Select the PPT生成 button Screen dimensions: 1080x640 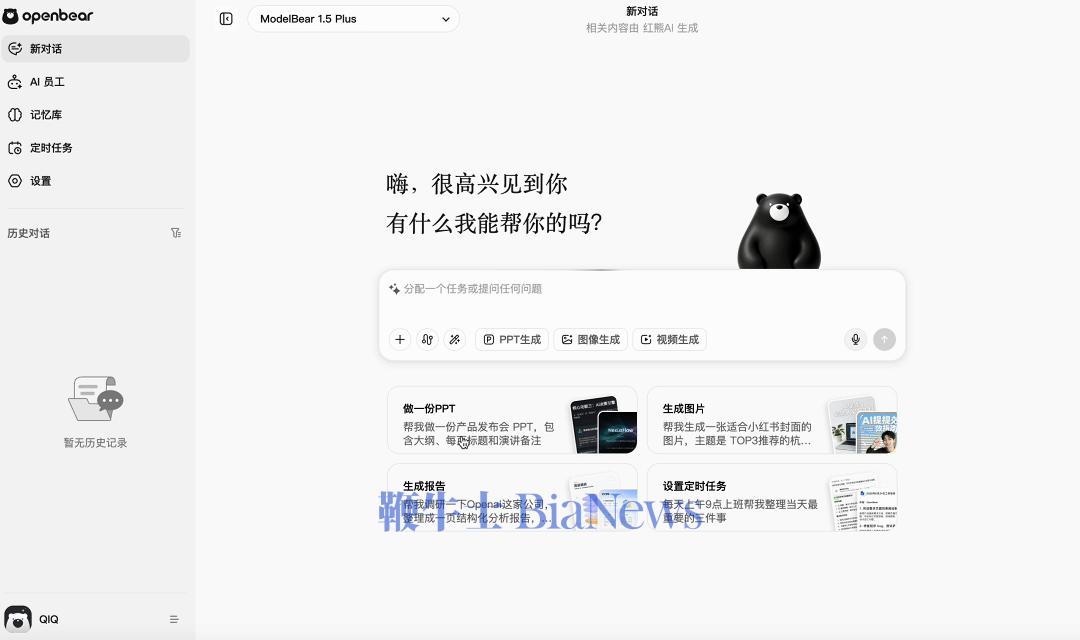coord(512,340)
